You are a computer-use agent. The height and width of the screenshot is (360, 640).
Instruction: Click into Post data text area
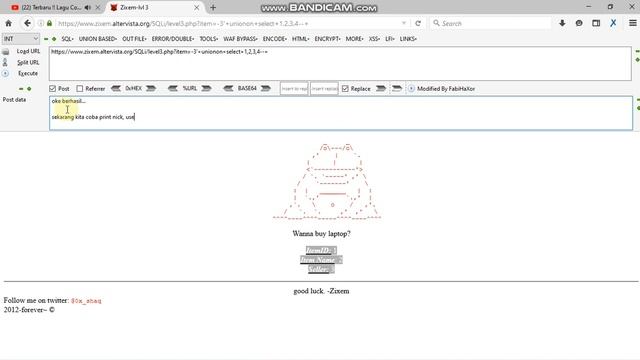pos(341,113)
